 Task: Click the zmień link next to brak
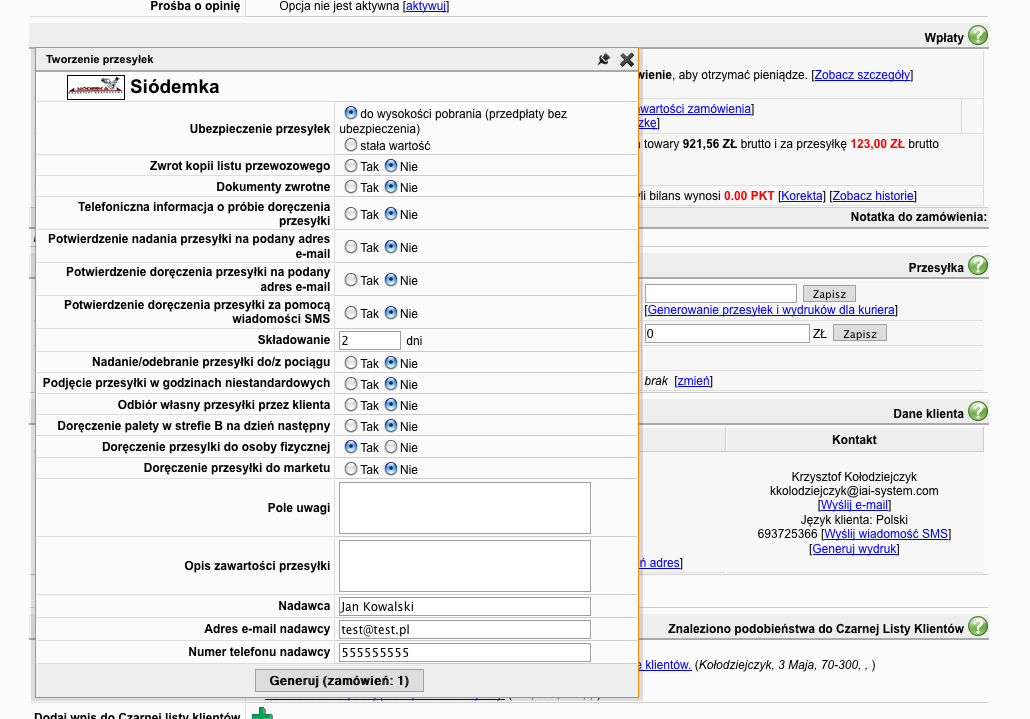coord(693,381)
